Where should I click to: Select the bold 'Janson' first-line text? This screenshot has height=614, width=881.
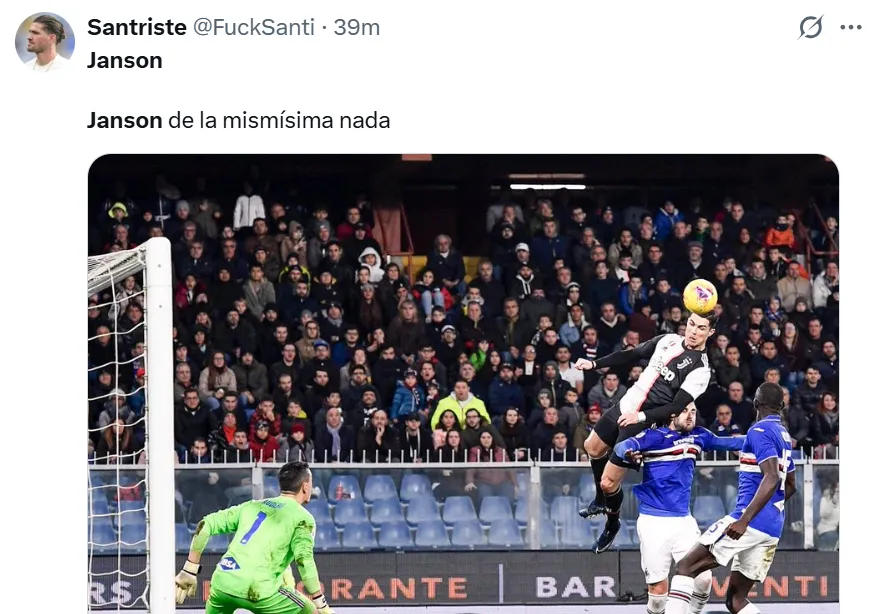(x=125, y=60)
